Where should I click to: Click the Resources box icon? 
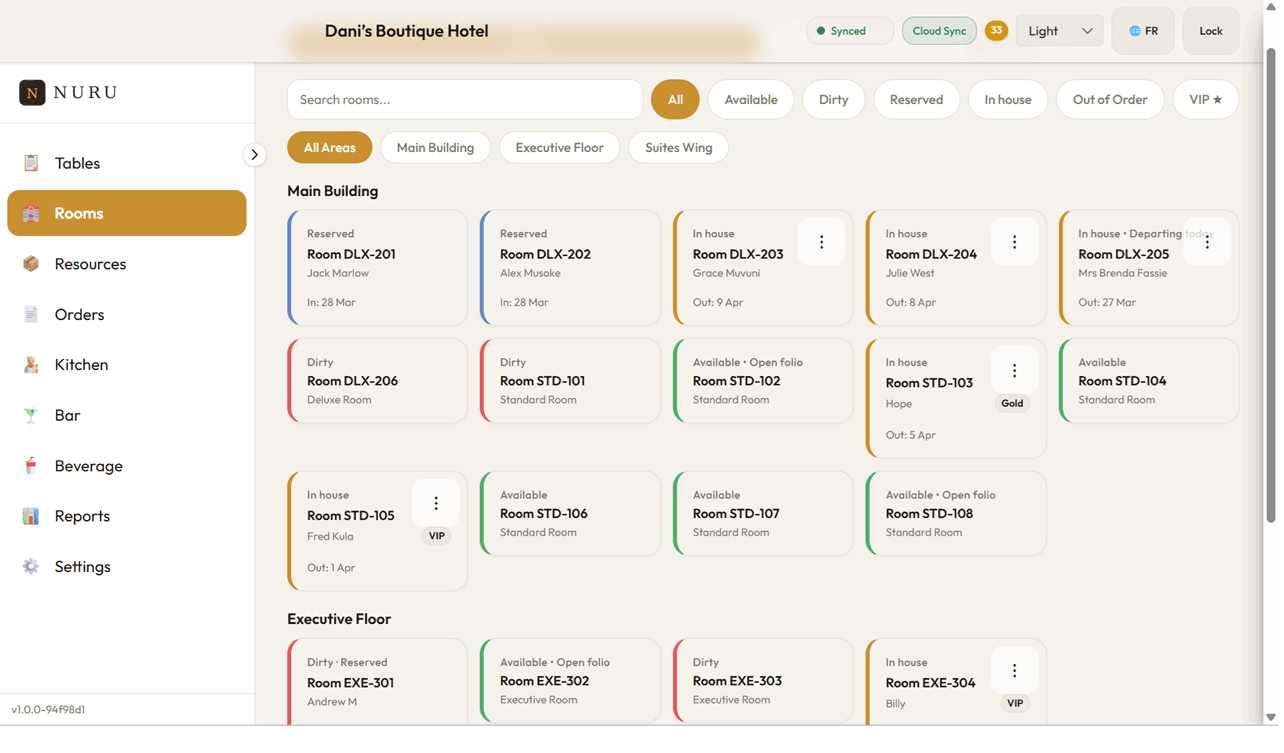tap(31, 264)
